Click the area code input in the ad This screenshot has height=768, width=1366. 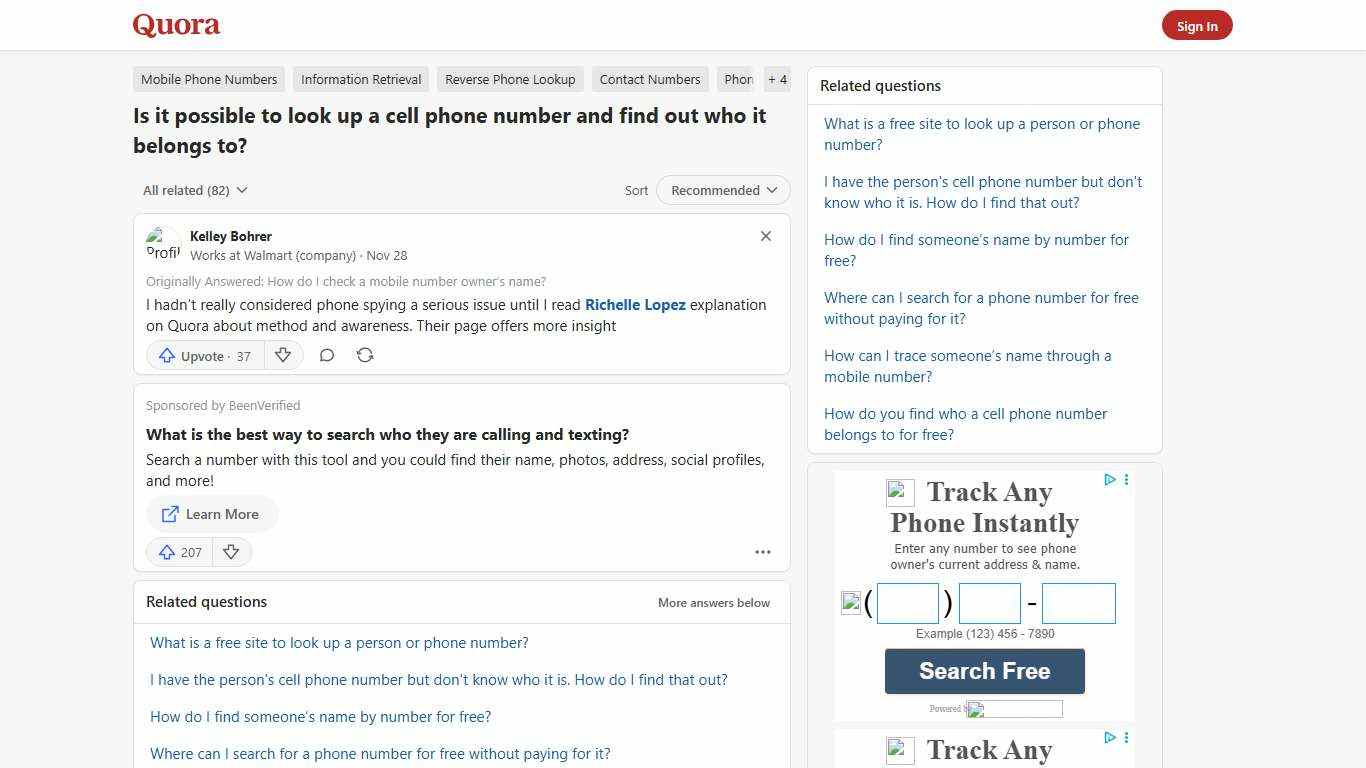click(907, 602)
